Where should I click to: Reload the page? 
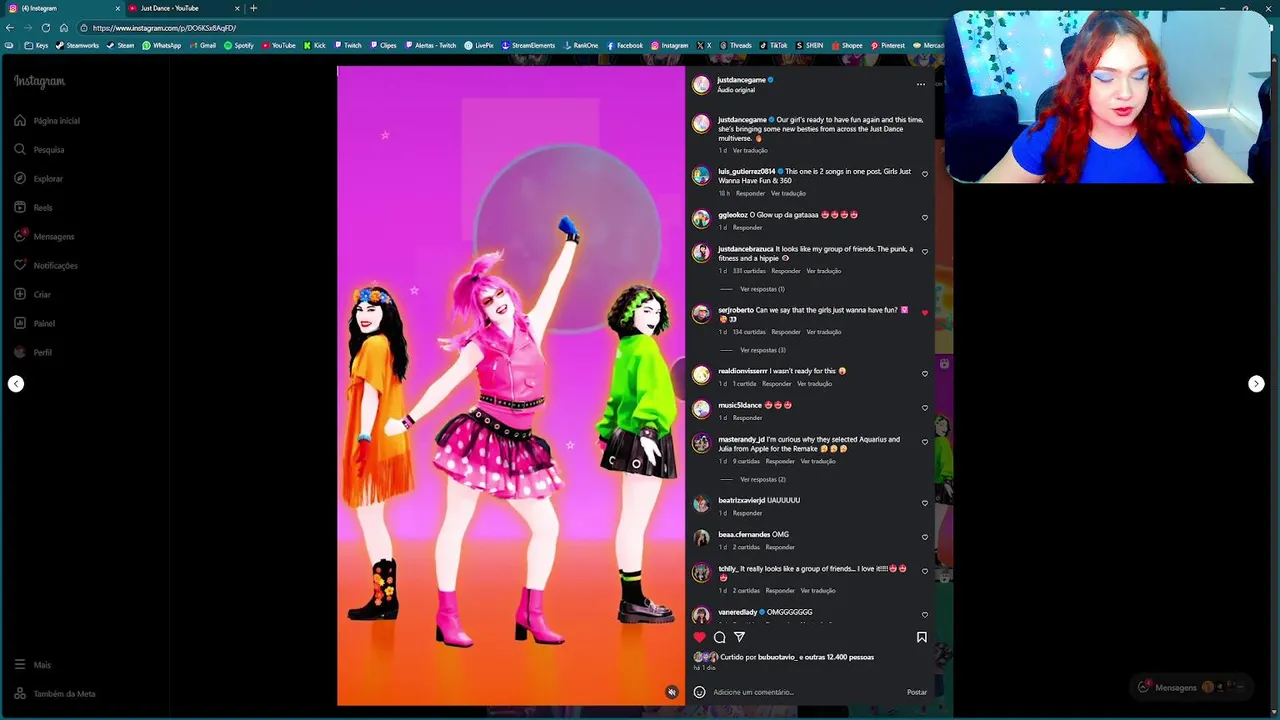pyautogui.click(x=45, y=28)
